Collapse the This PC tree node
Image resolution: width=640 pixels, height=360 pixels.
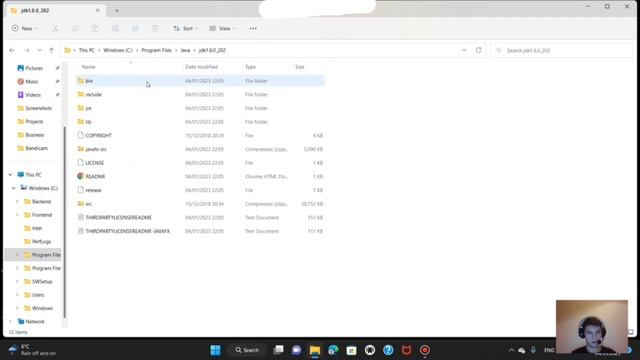[x=11, y=175]
